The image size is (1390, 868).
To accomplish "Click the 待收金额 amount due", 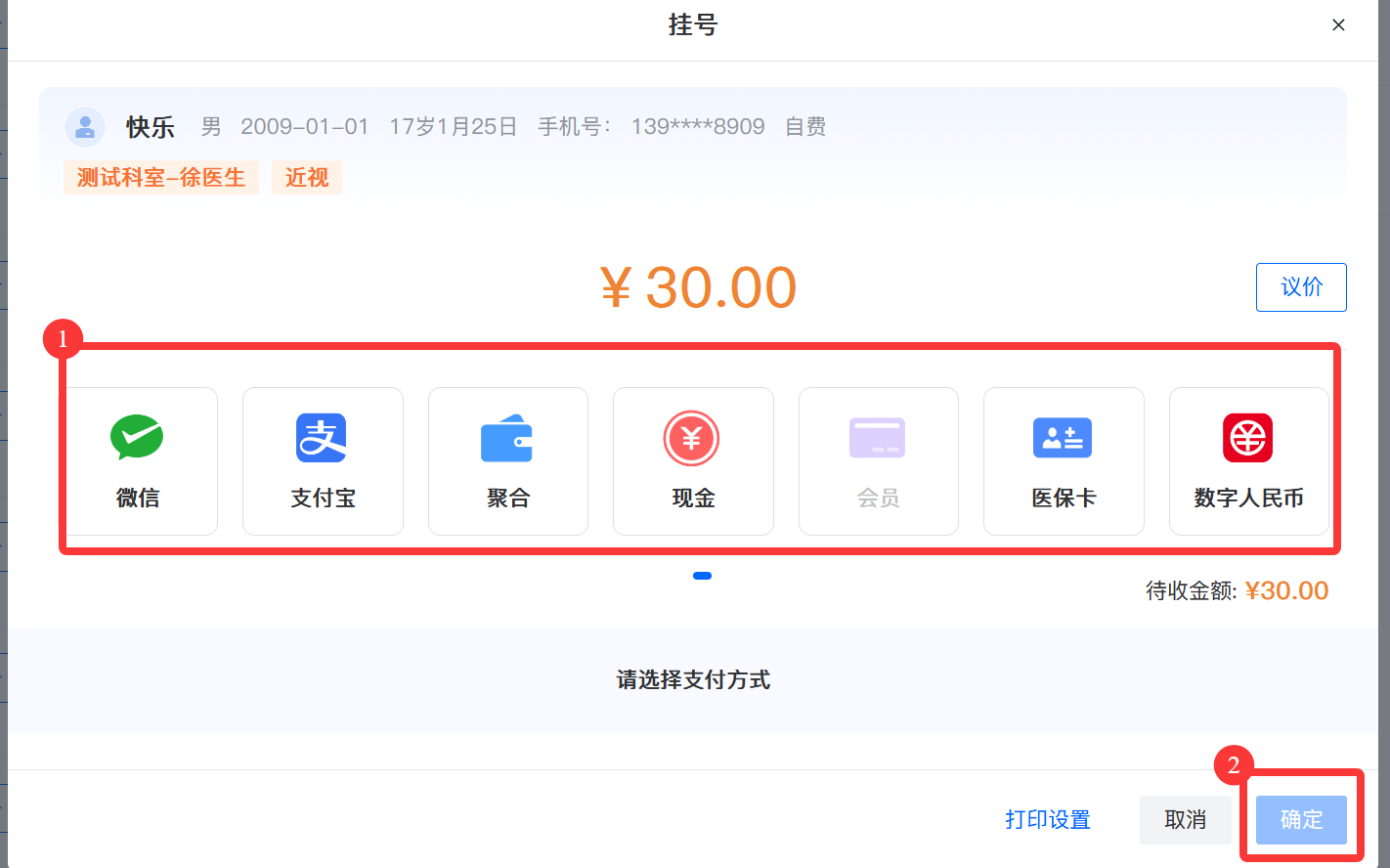I will point(1286,591).
